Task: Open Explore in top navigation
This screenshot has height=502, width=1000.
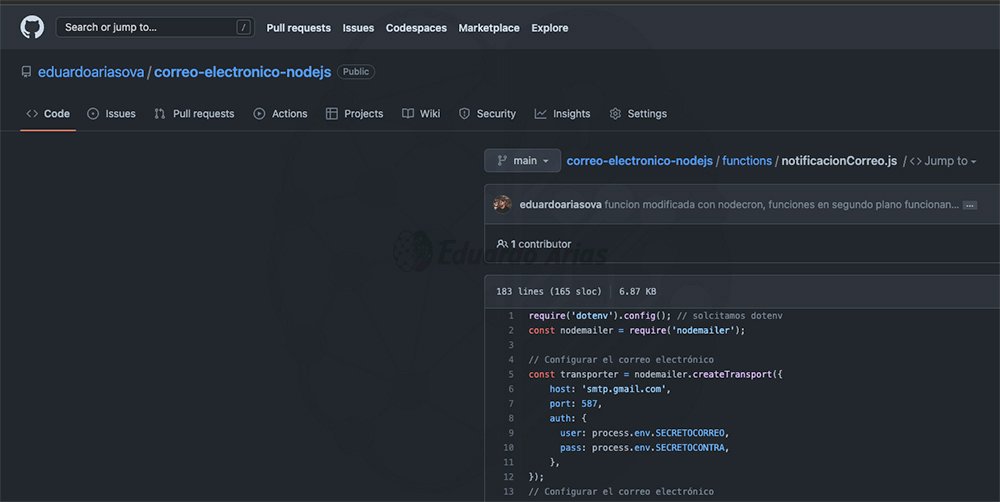Action: 550,28
